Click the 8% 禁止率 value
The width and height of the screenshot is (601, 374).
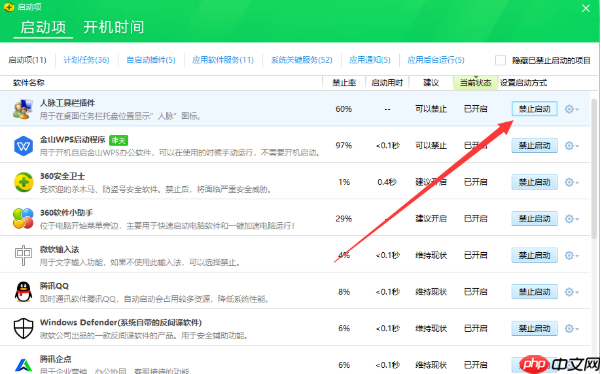pyautogui.click(x=344, y=292)
